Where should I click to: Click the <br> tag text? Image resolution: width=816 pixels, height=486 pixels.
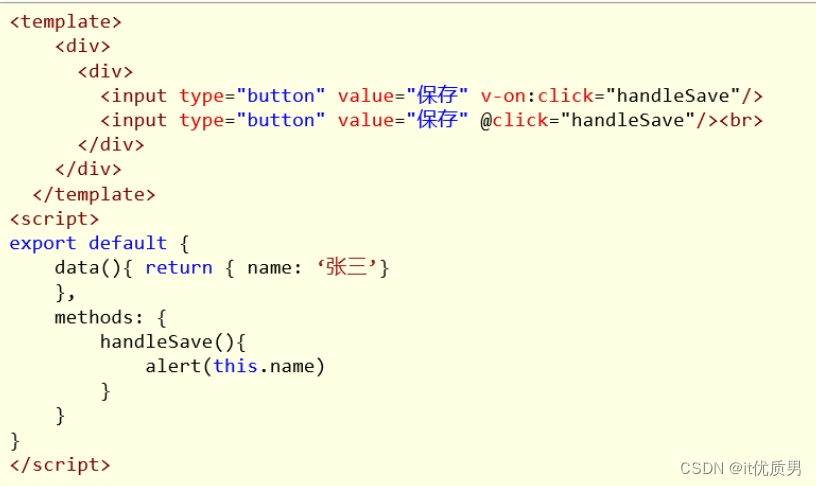(x=741, y=120)
